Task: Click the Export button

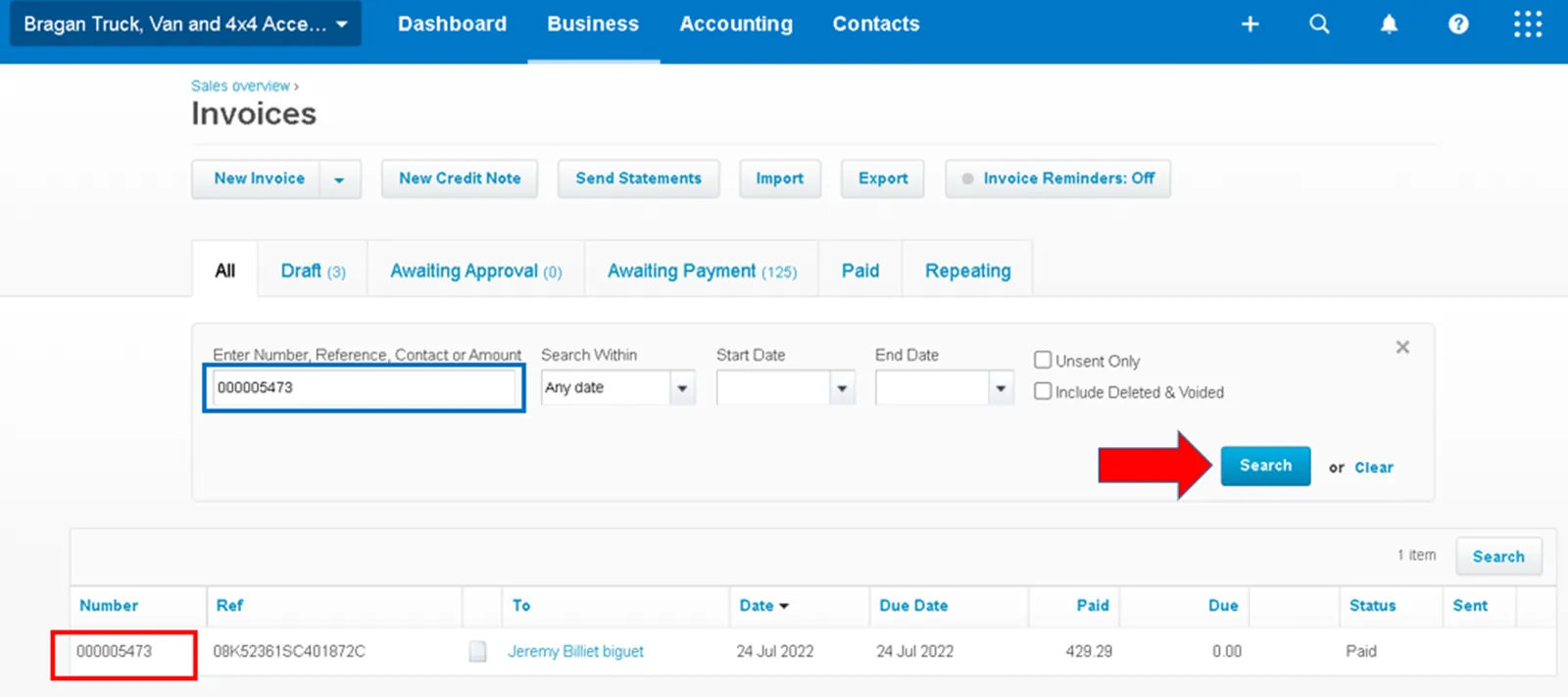Action: pos(882,178)
